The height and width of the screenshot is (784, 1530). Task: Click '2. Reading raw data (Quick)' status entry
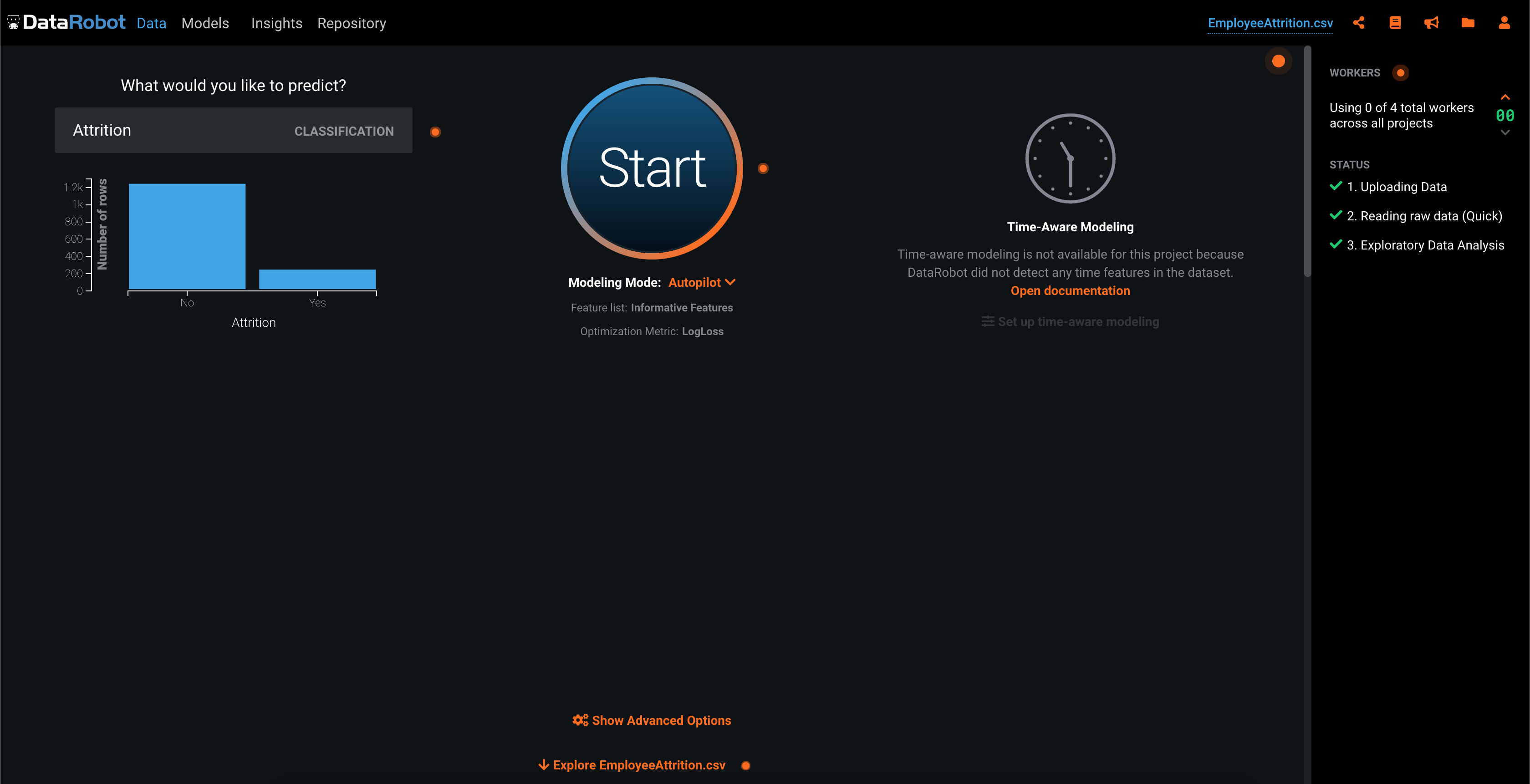click(x=1424, y=216)
